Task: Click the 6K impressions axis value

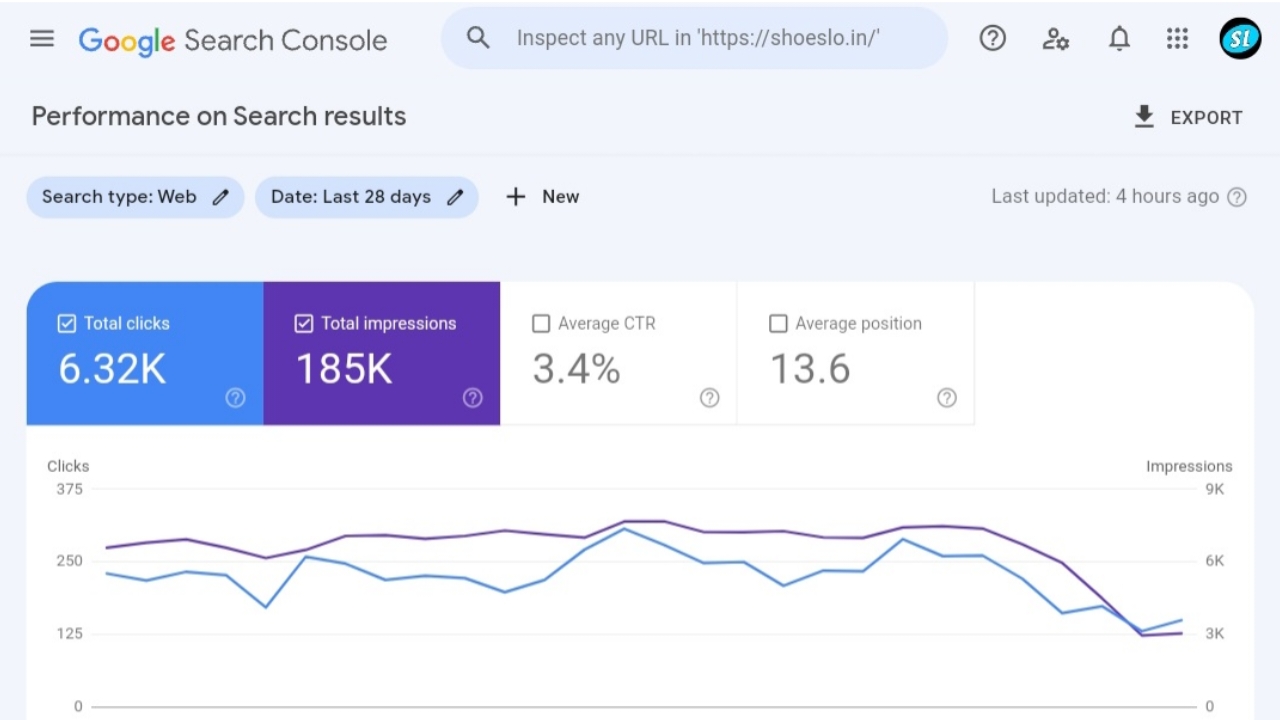Action: coord(1214,561)
